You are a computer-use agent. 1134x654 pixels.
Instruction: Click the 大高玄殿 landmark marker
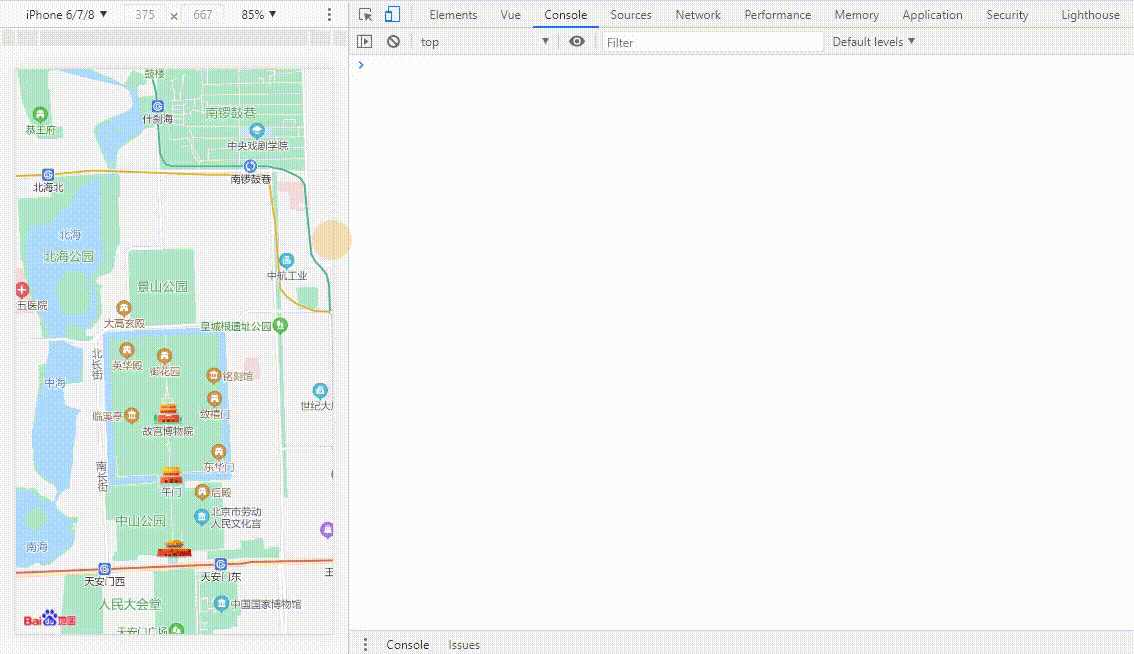(x=124, y=309)
